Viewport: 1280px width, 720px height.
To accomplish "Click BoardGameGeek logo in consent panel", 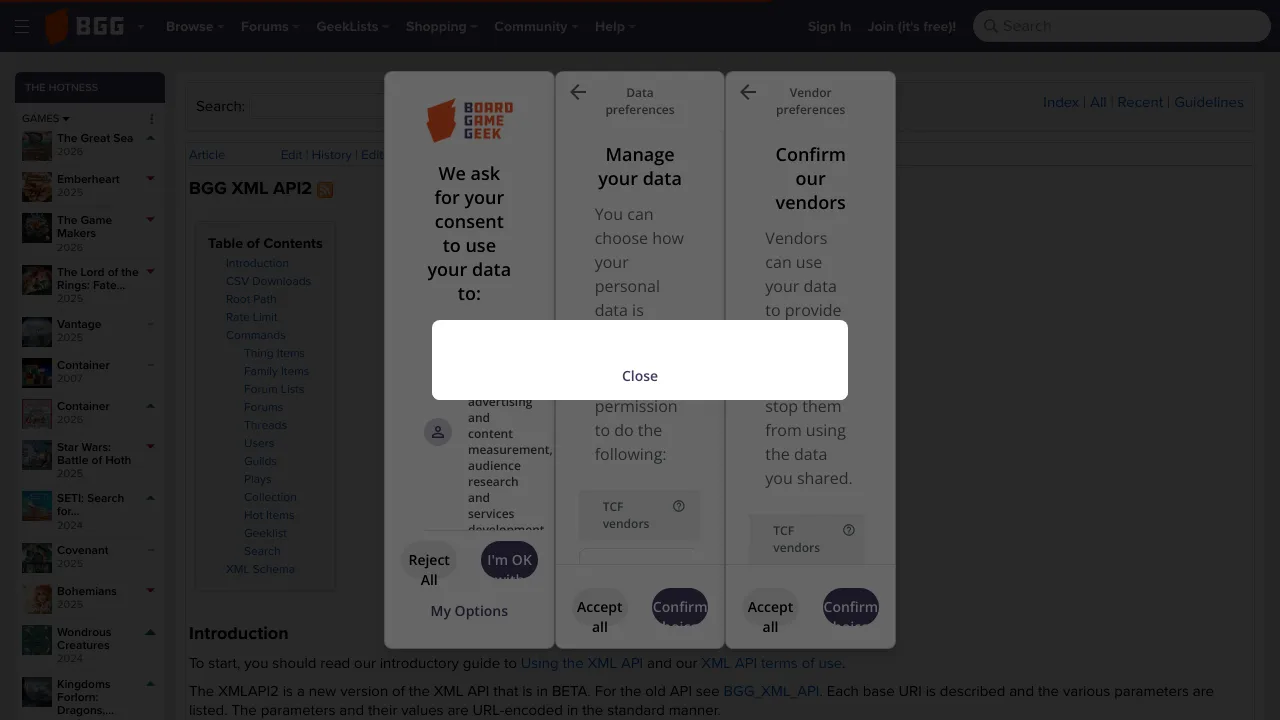I will 469,120.
